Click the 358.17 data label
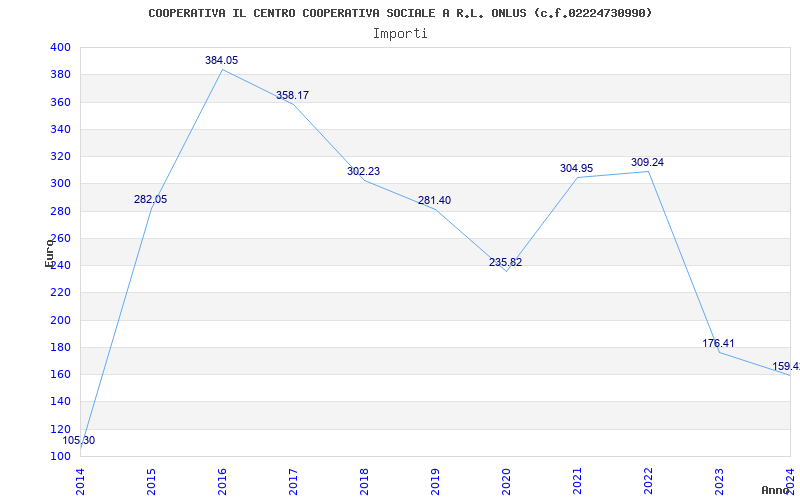 (x=292, y=95)
